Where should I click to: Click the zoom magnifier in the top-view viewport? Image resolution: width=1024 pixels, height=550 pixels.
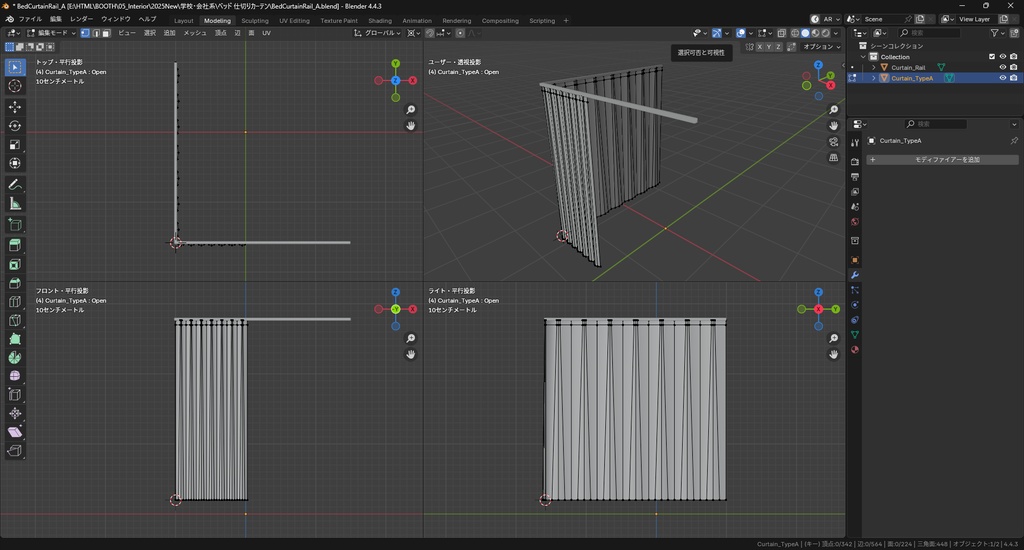click(x=411, y=110)
